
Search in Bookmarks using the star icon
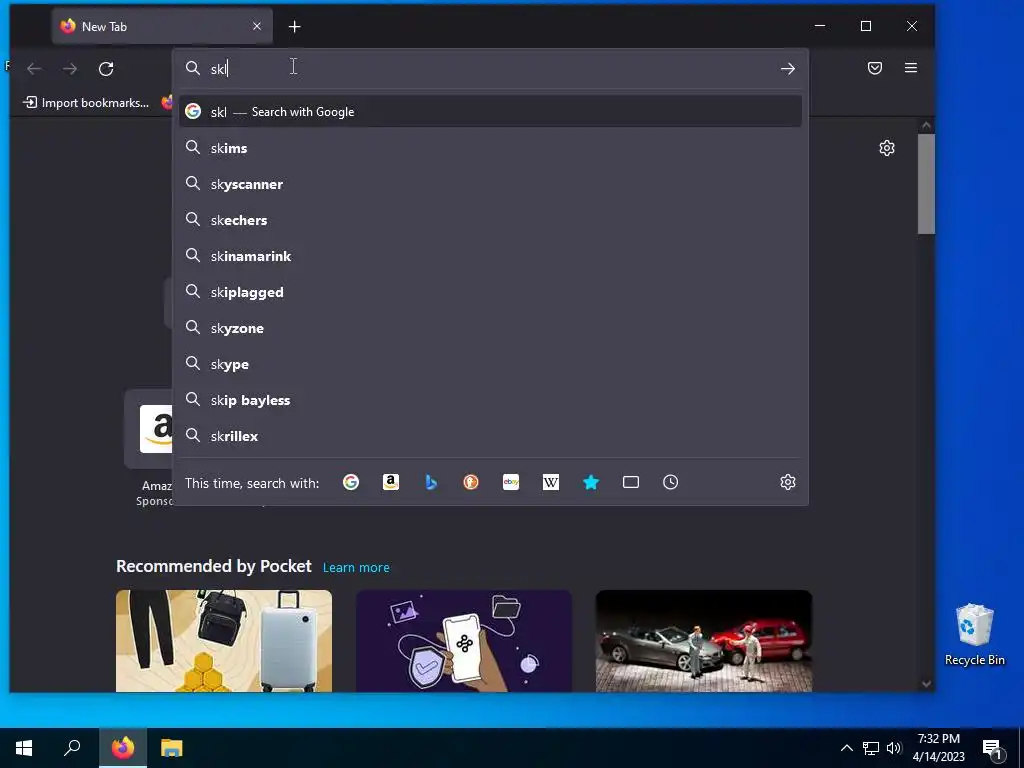[x=591, y=483]
